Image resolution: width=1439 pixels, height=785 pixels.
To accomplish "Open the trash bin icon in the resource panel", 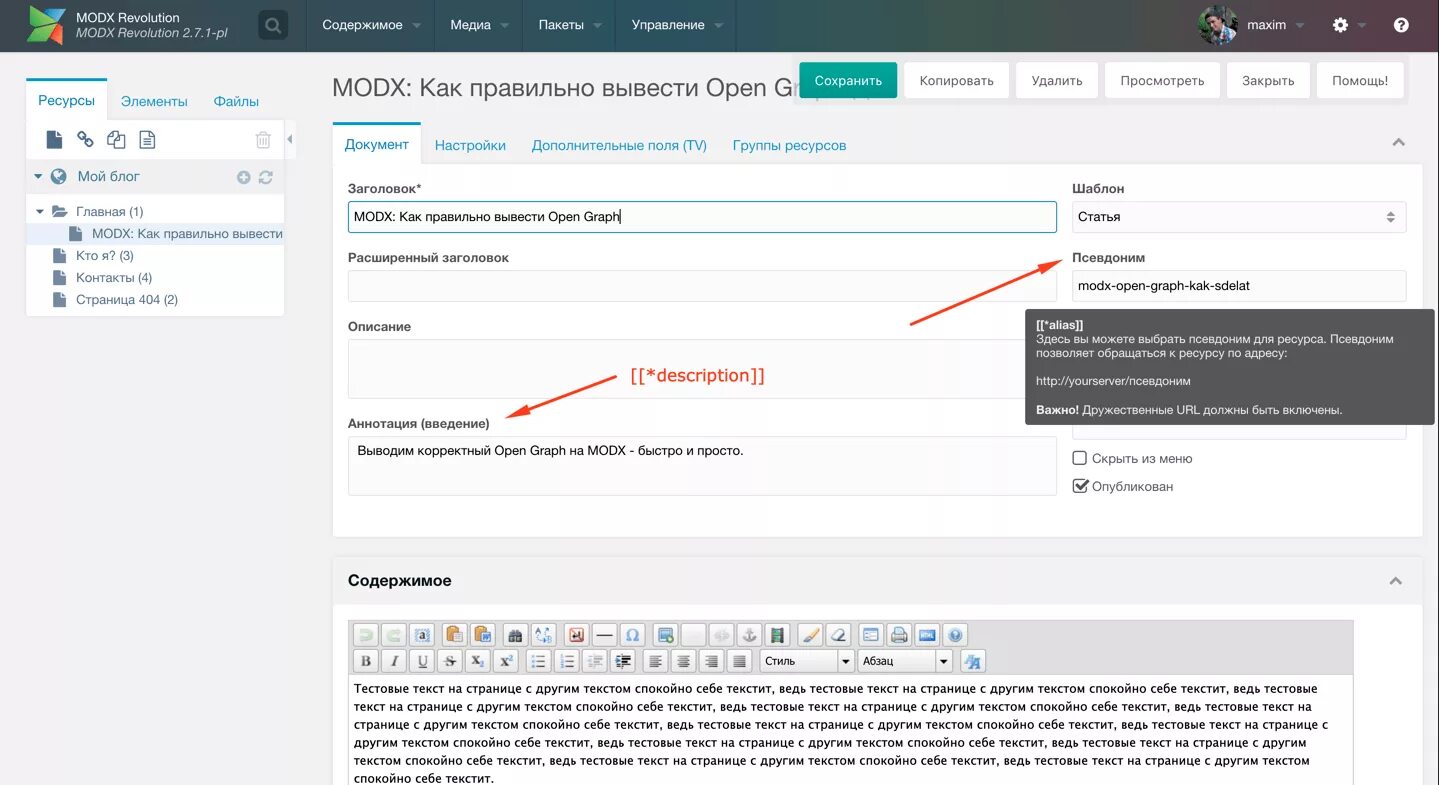I will point(263,140).
